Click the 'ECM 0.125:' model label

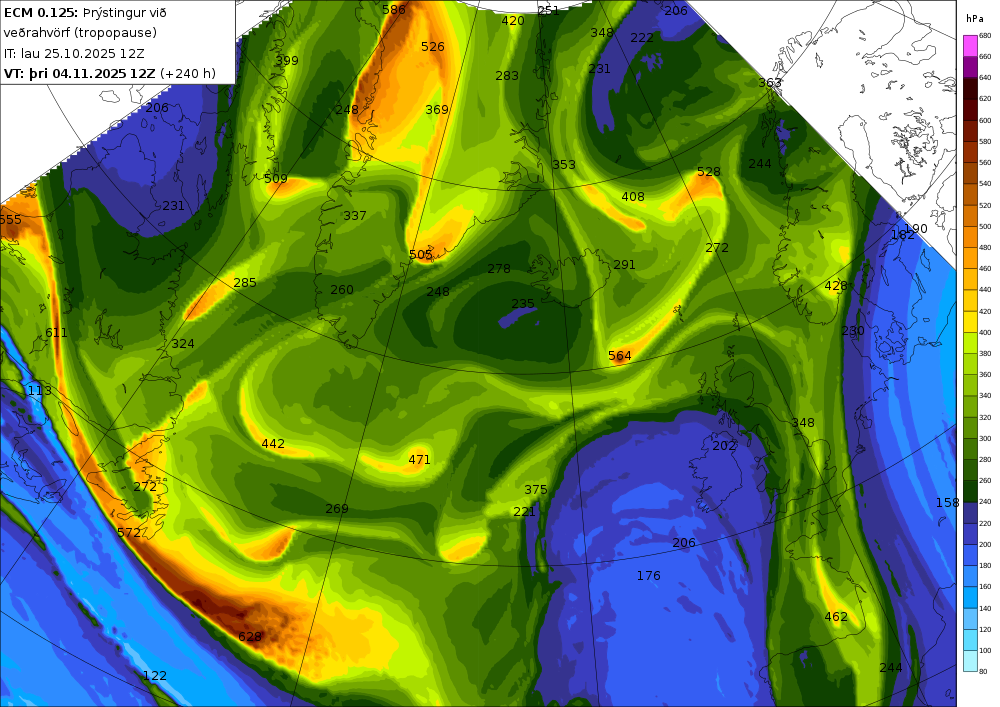[40, 12]
